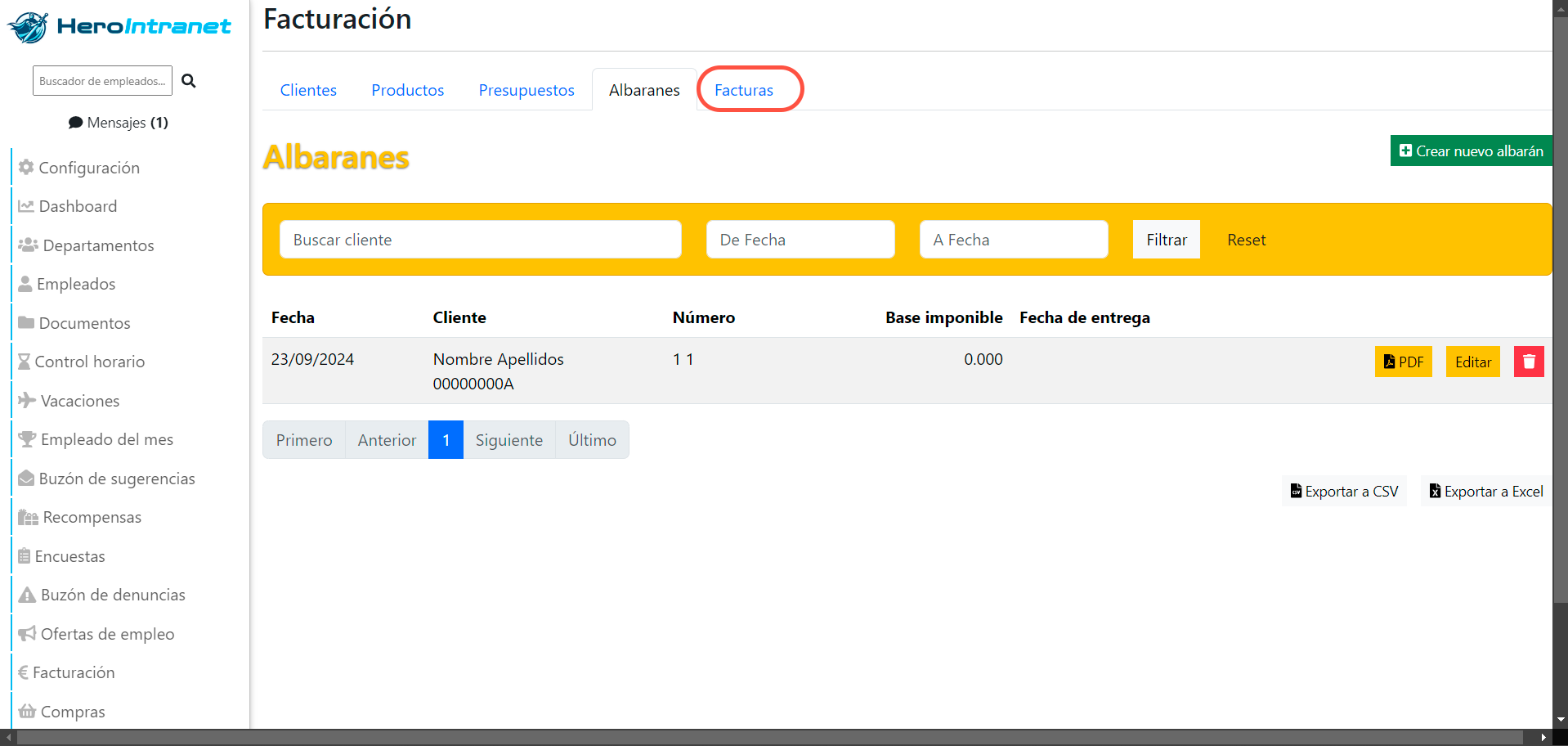Open the Configuración gear menu item
Screen dimensions: 1568x746
pyautogui.click(x=79, y=168)
